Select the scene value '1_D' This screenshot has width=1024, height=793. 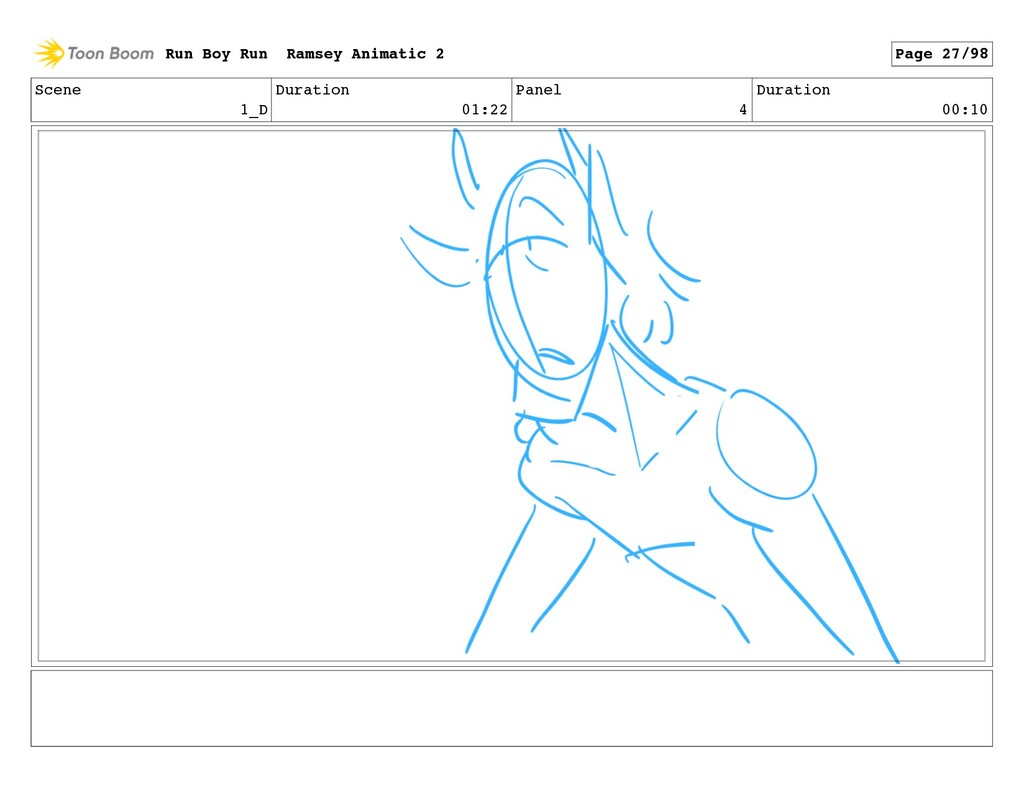pyautogui.click(x=253, y=110)
